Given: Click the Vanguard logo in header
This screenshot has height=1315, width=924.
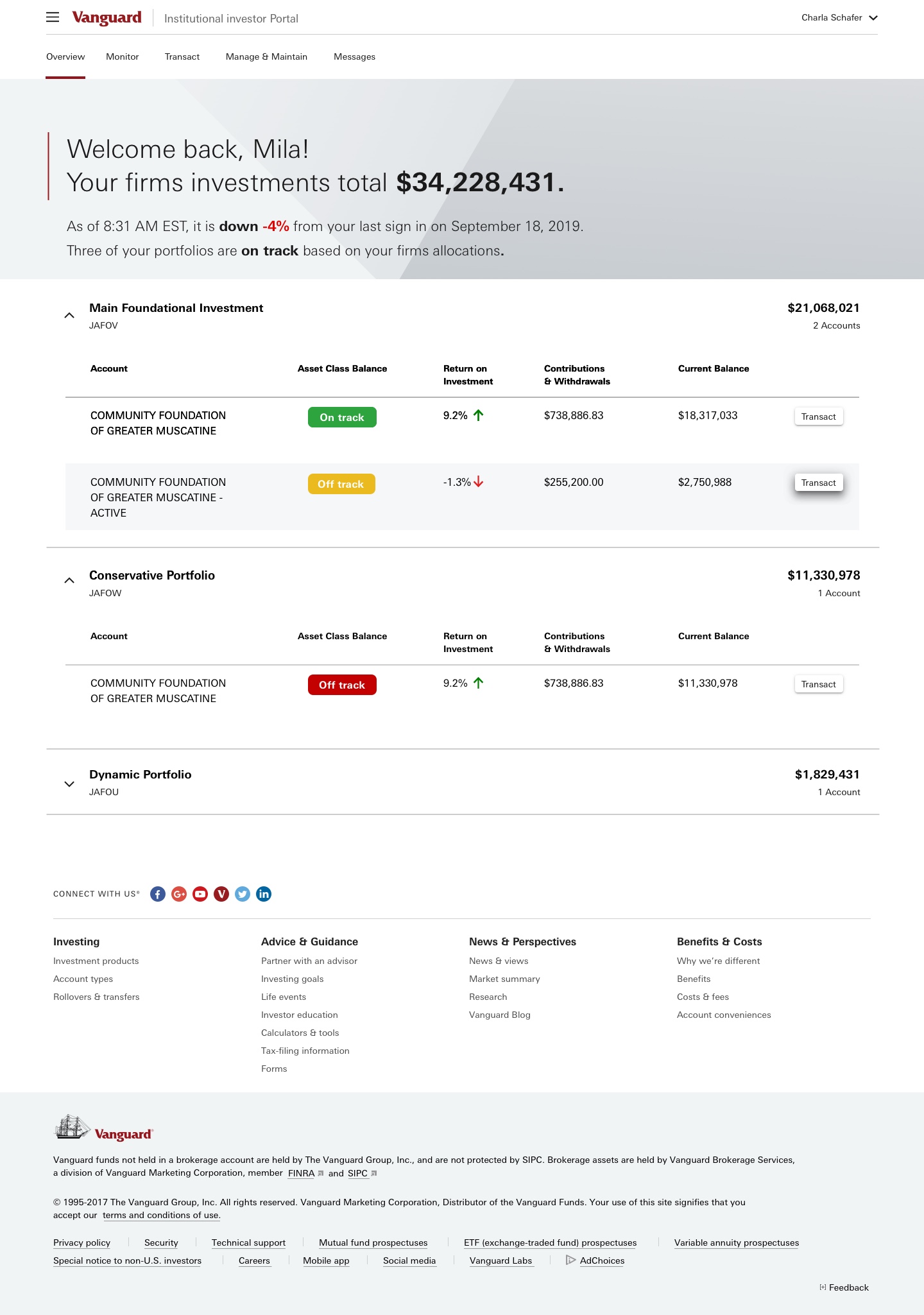Looking at the screenshot, I should [x=107, y=17].
